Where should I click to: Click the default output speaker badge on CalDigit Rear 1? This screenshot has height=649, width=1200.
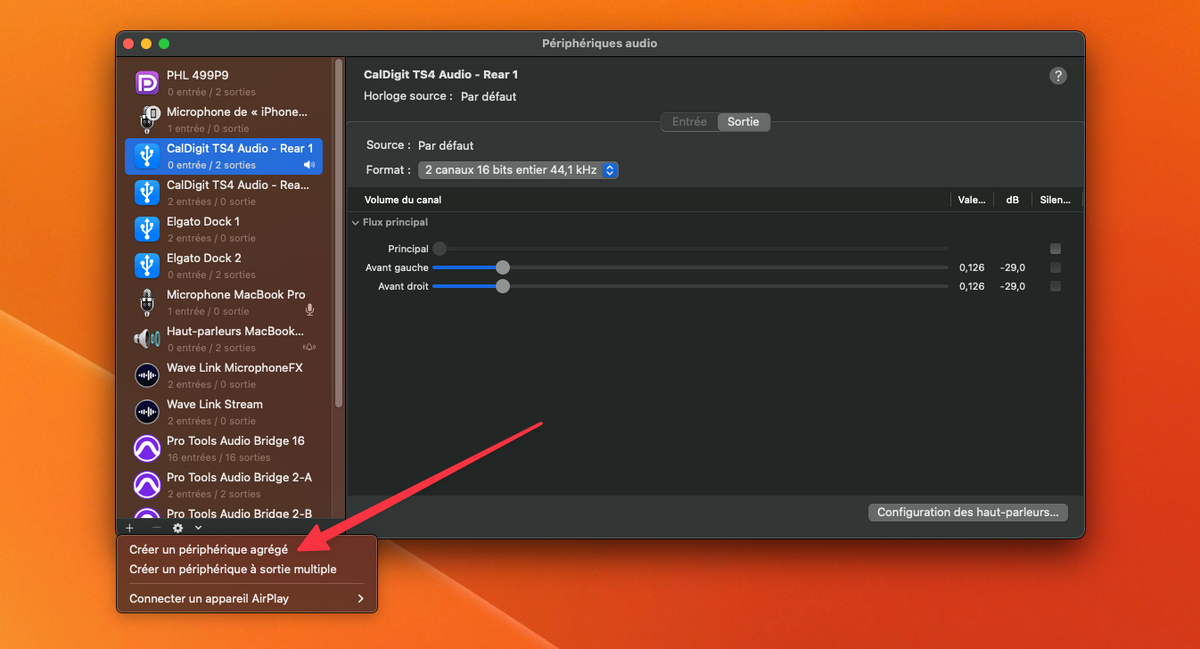click(309, 165)
